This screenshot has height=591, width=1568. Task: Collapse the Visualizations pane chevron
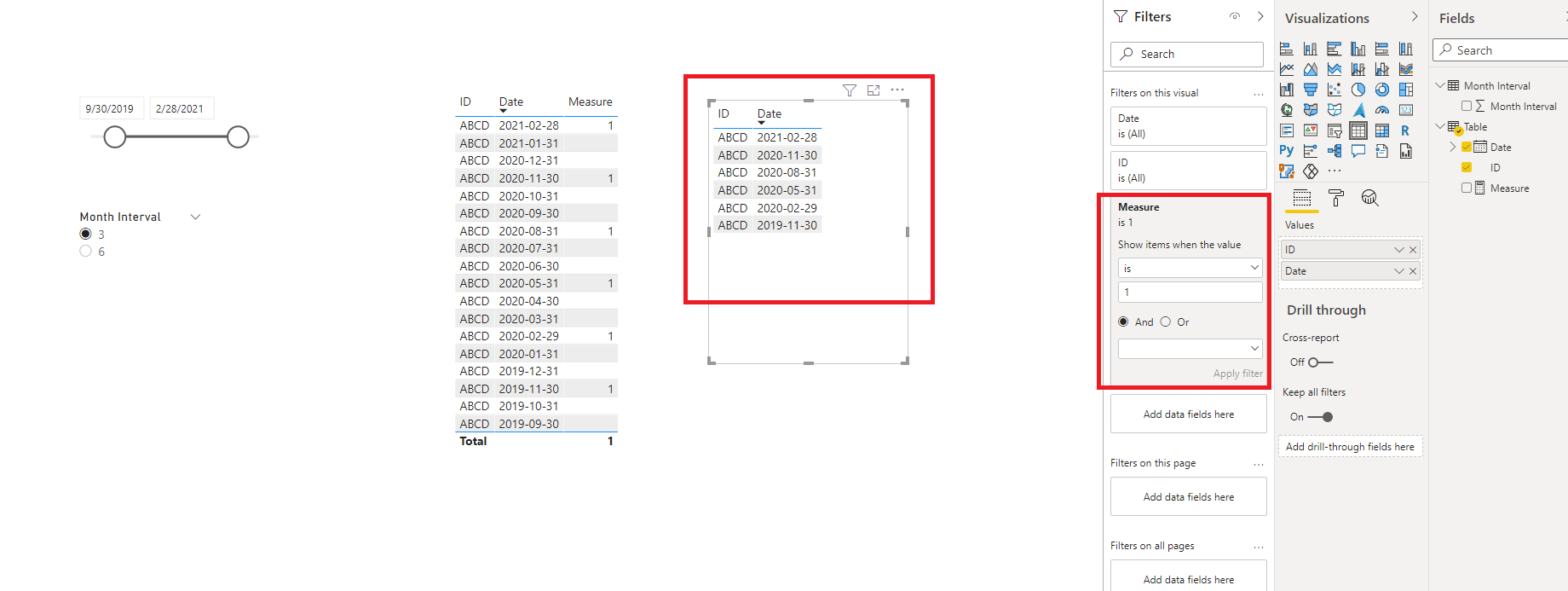click(1415, 16)
